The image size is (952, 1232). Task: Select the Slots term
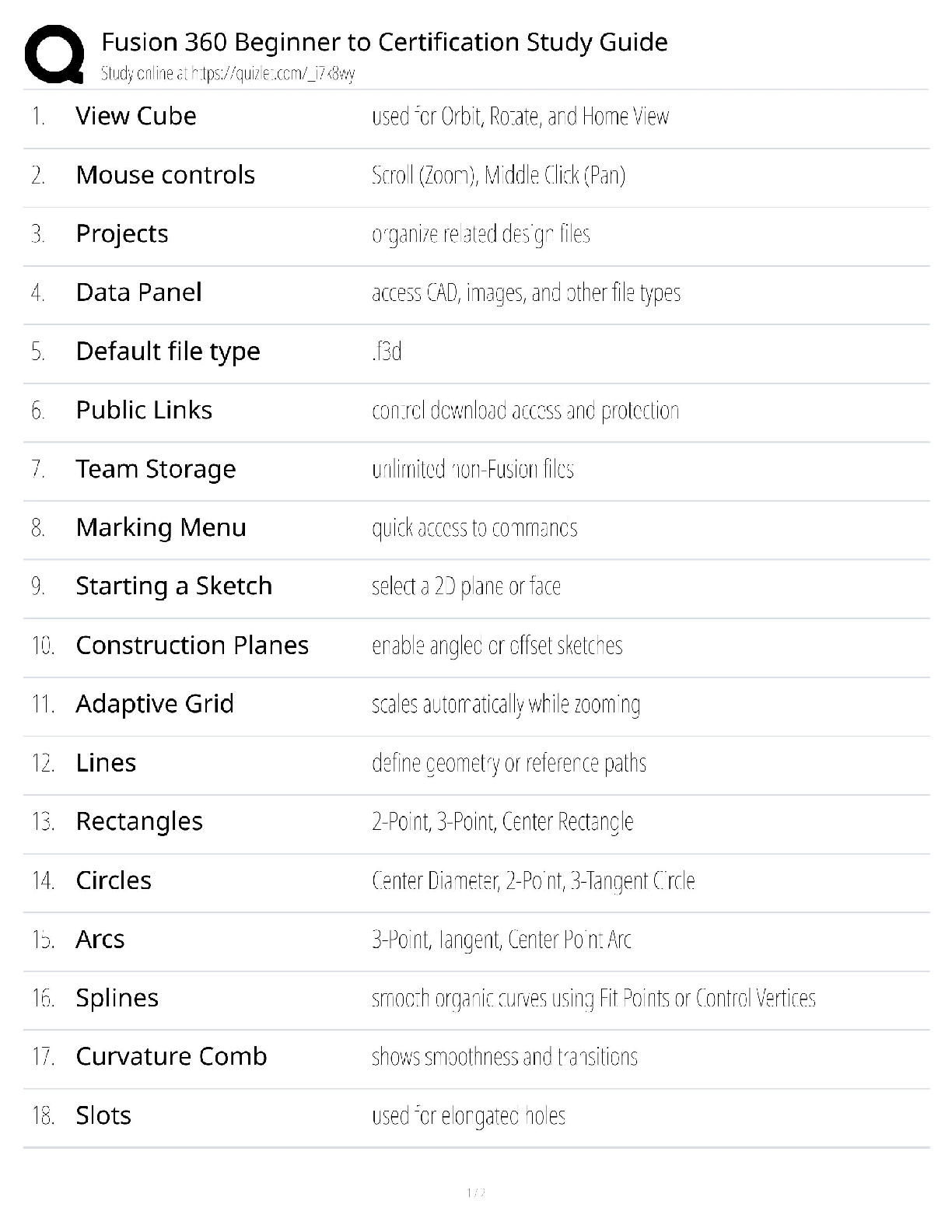[103, 1115]
